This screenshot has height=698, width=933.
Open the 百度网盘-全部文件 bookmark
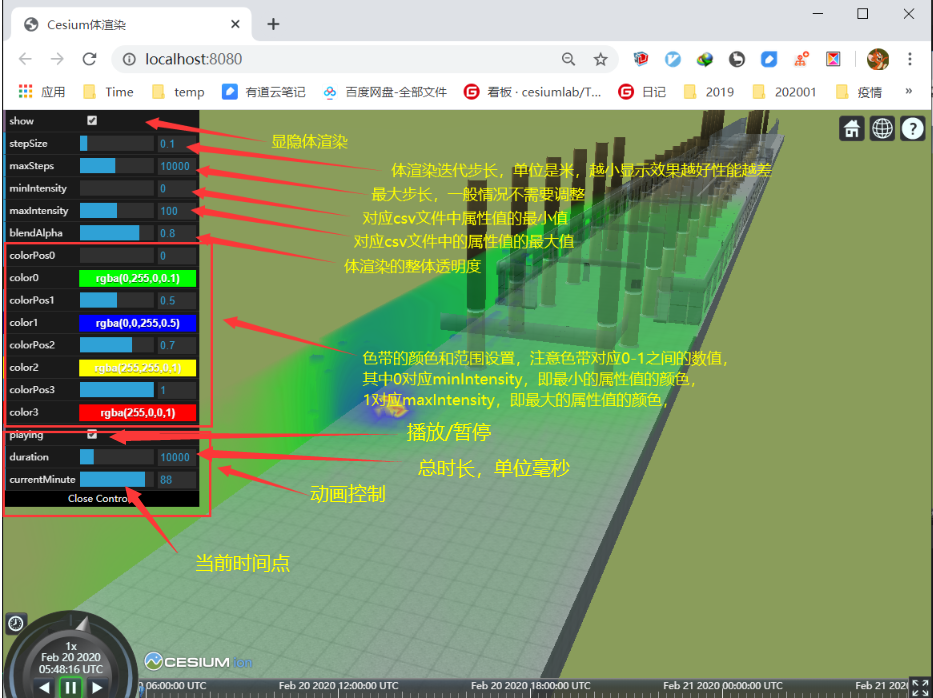[x=385, y=92]
